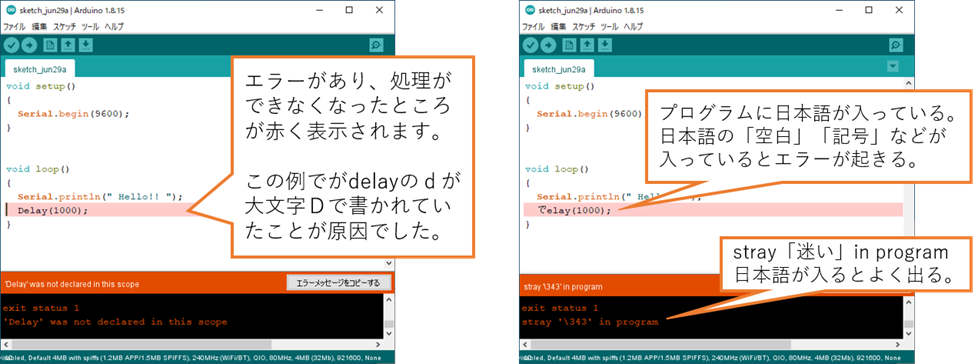Screen dimensions: 978x364
Task: Click right console horizontal scrollbar
Action: tap(711, 344)
